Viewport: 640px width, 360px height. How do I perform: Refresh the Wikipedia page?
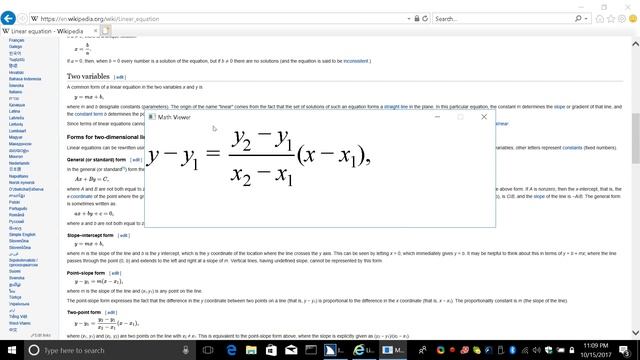point(425,19)
